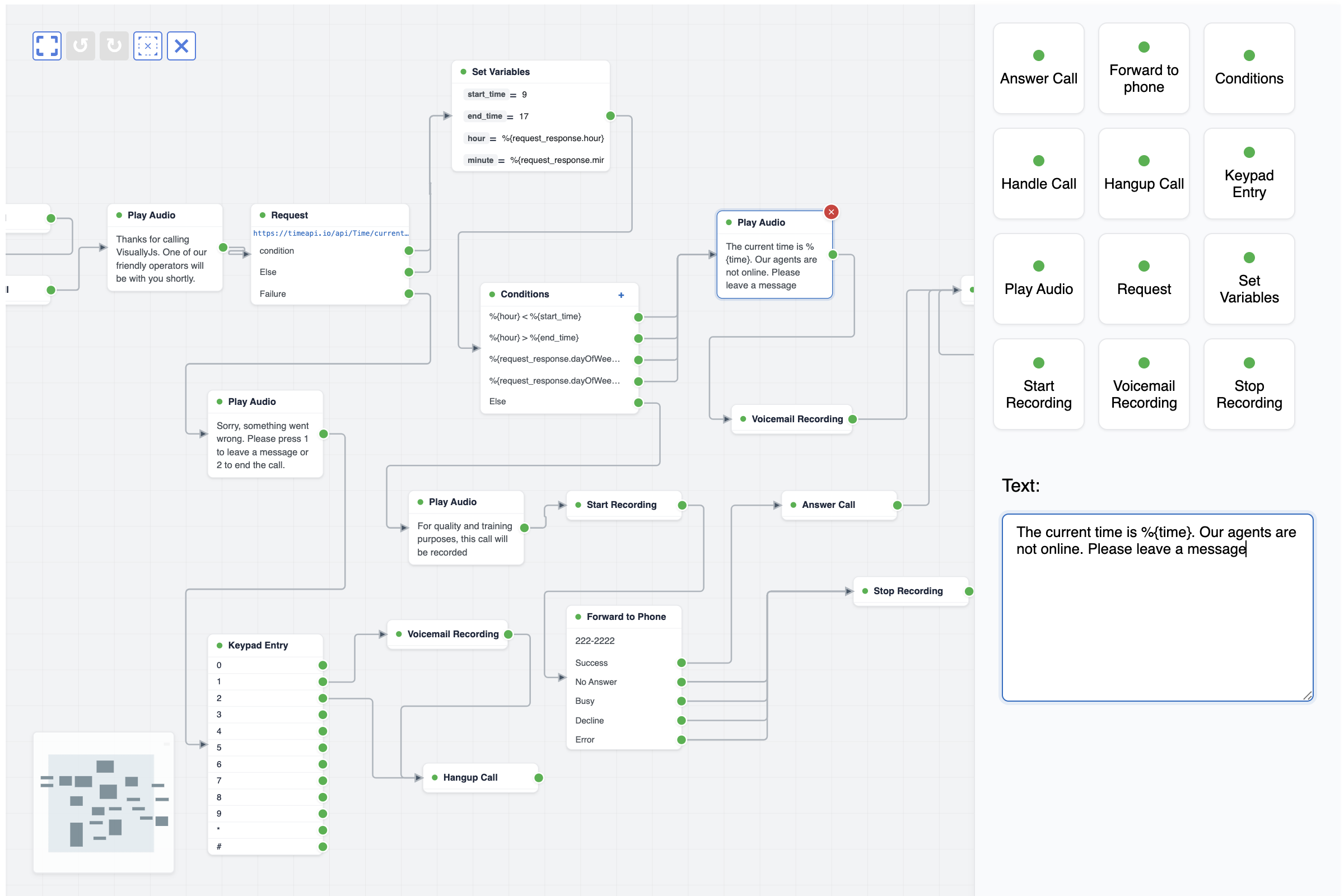The image size is (1344, 896).
Task: Select the Forward to Phone node header
Action: pos(624,618)
